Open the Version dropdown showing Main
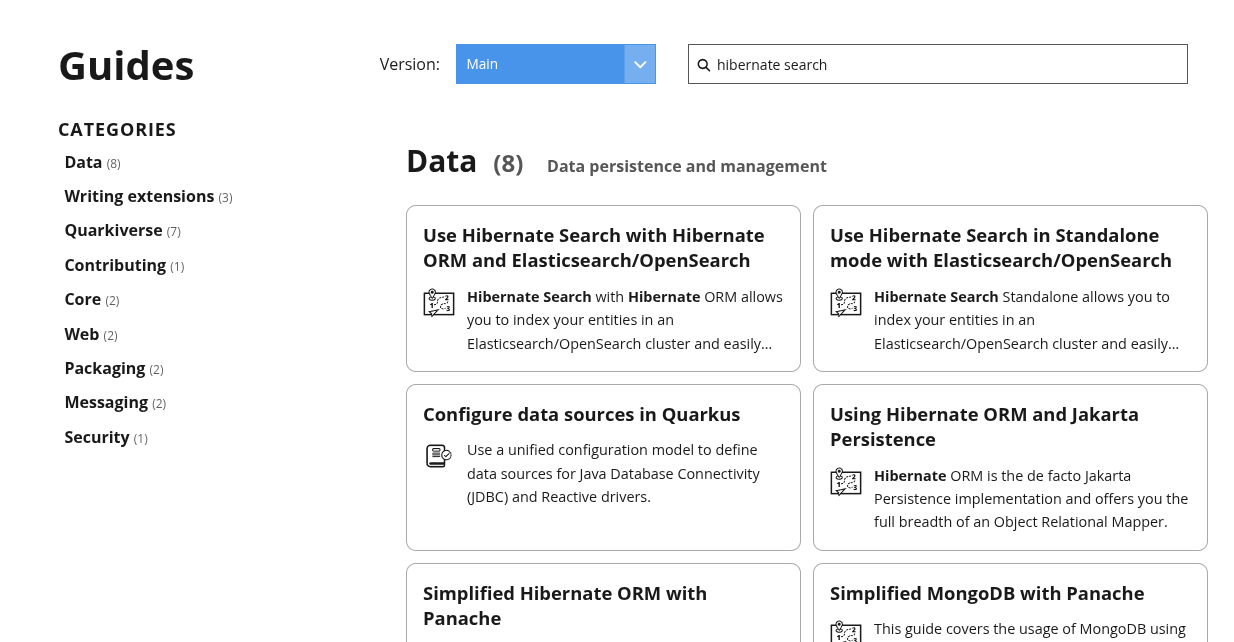Image resolution: width=1234 pixels, height=642 pixels. (555, 64)
